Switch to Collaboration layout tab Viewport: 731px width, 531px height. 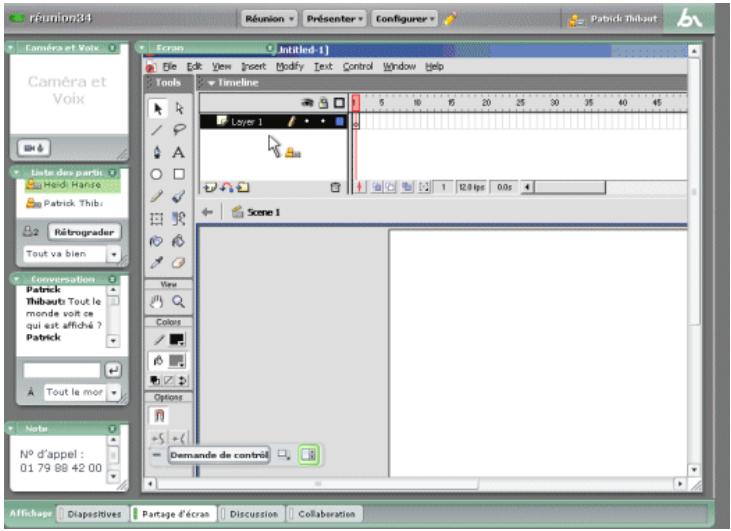pos(325,514)
